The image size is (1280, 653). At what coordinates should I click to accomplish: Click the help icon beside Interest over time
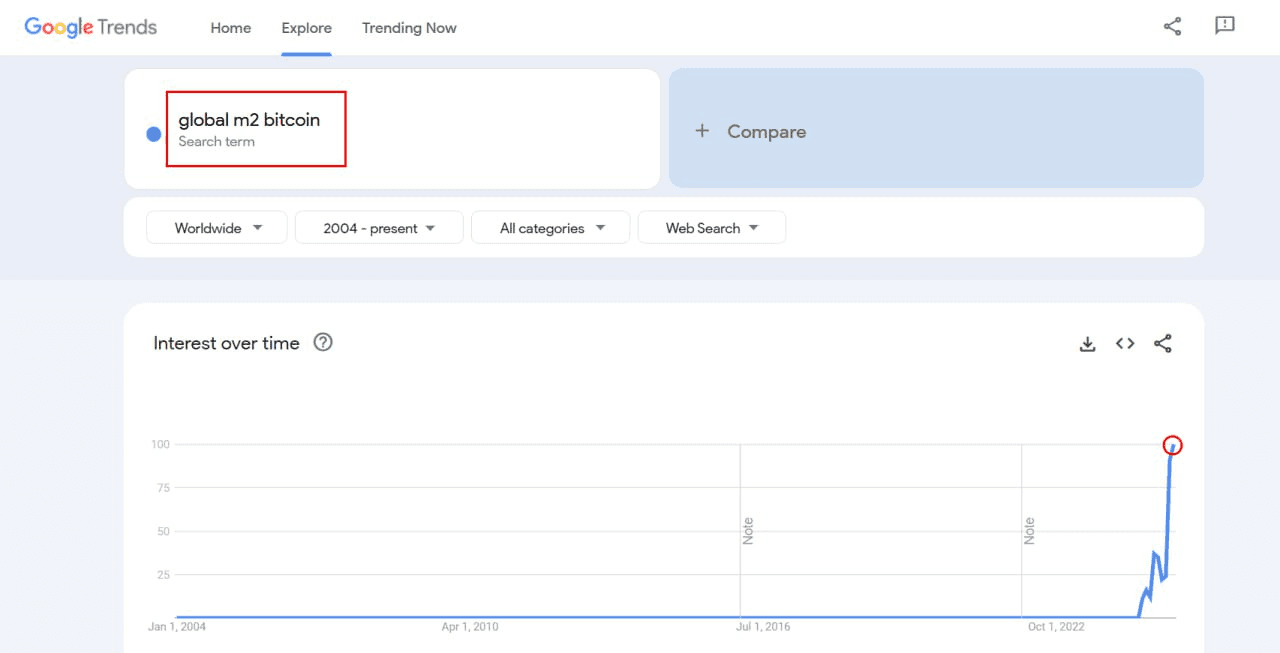(323, 343)
